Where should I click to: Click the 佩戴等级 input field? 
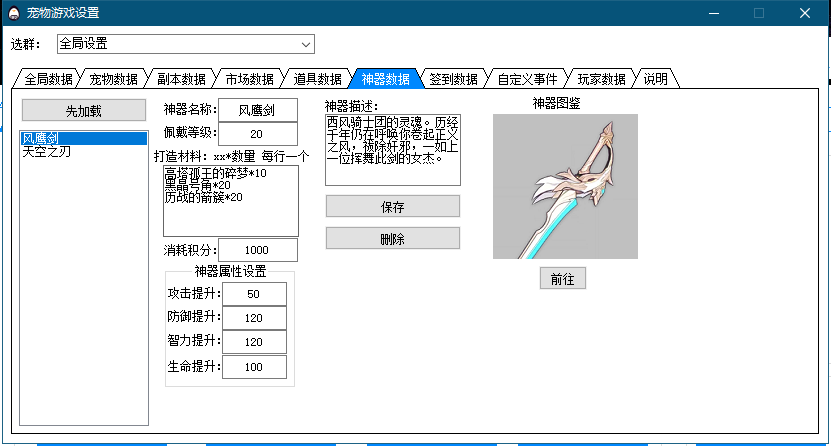tap(257, 133)
